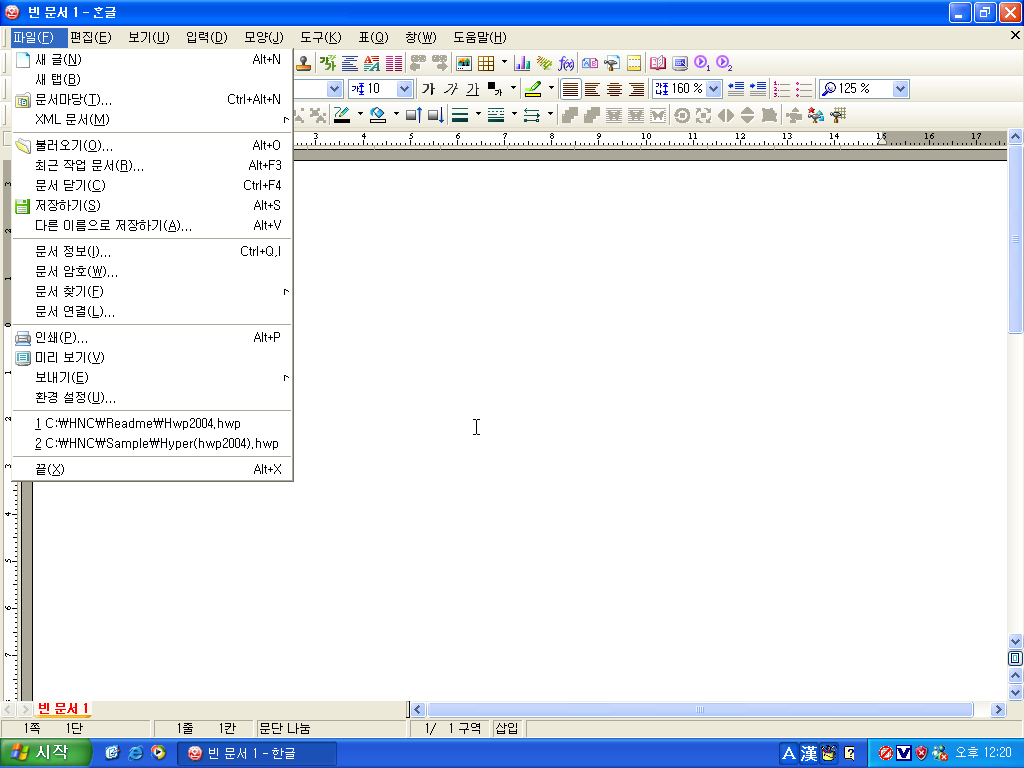The width and height of the screenshot is (1024, 768).
Task: Insert a picture using the image icon
Action: 464,63
